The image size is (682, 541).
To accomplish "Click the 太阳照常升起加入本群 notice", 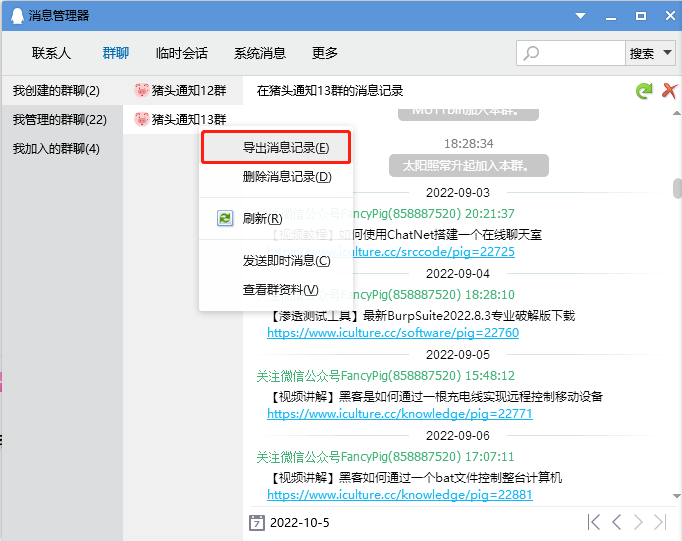I will (468, 166).
